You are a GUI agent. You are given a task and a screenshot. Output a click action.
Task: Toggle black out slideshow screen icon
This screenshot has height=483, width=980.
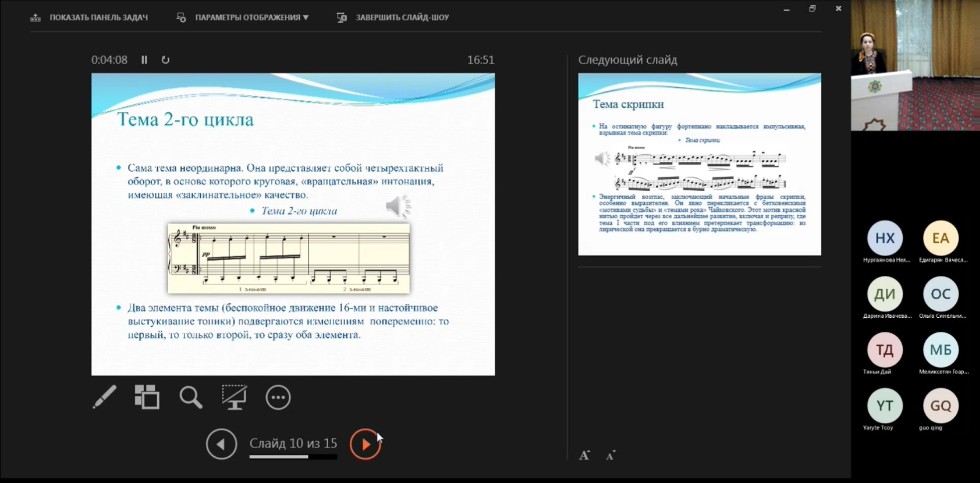pyautogui.click(x=234, y=397)
